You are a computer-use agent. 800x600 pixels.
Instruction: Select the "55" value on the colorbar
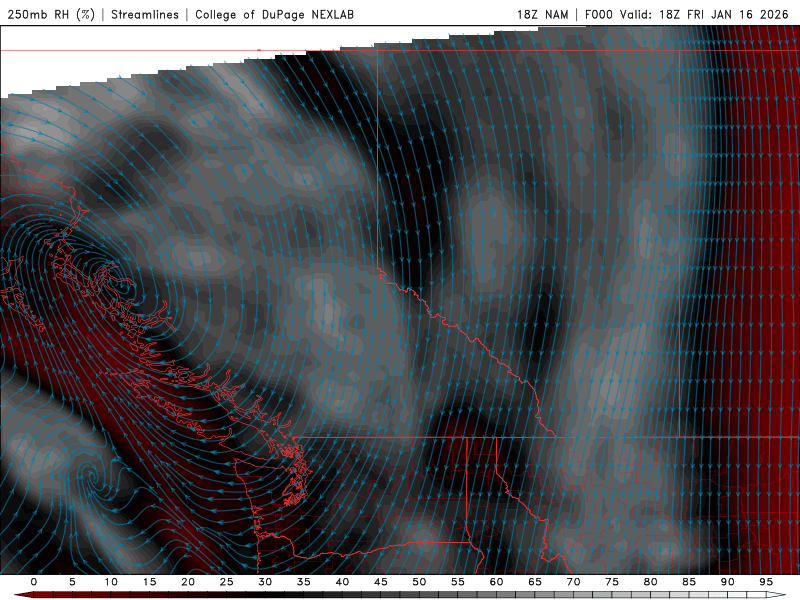point(458,582)
